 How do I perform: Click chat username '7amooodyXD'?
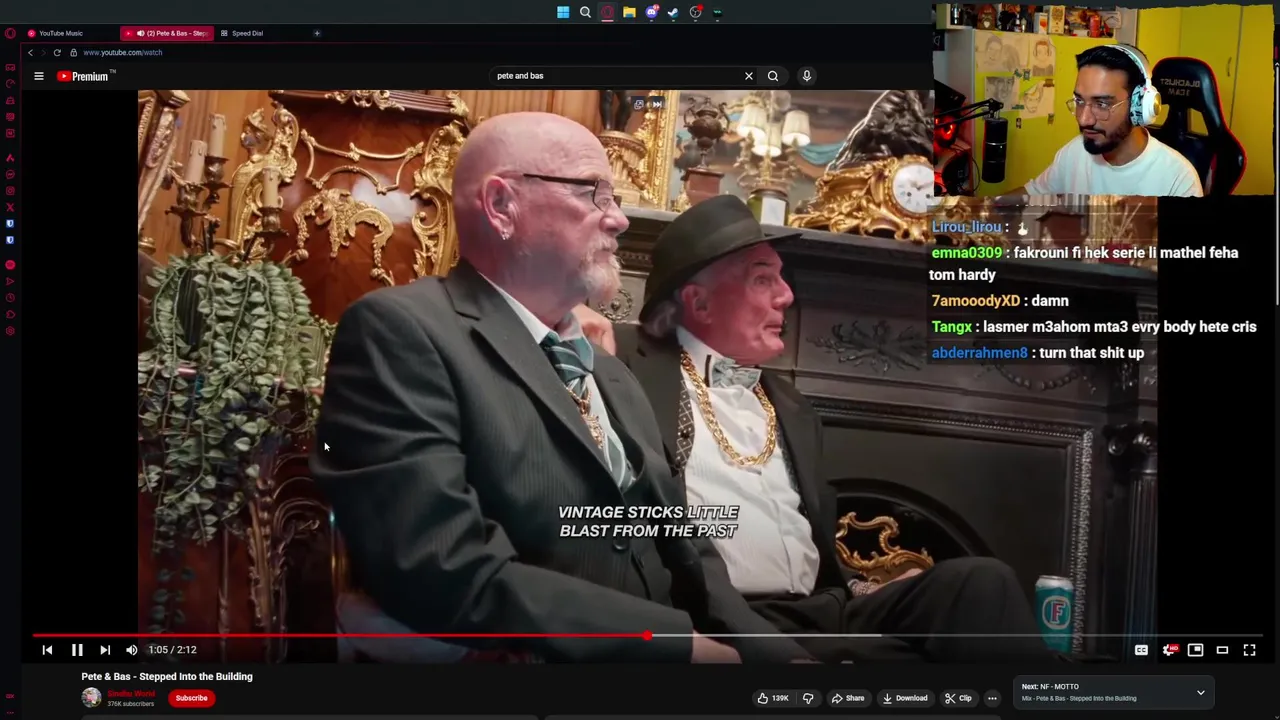coord(975,301)
